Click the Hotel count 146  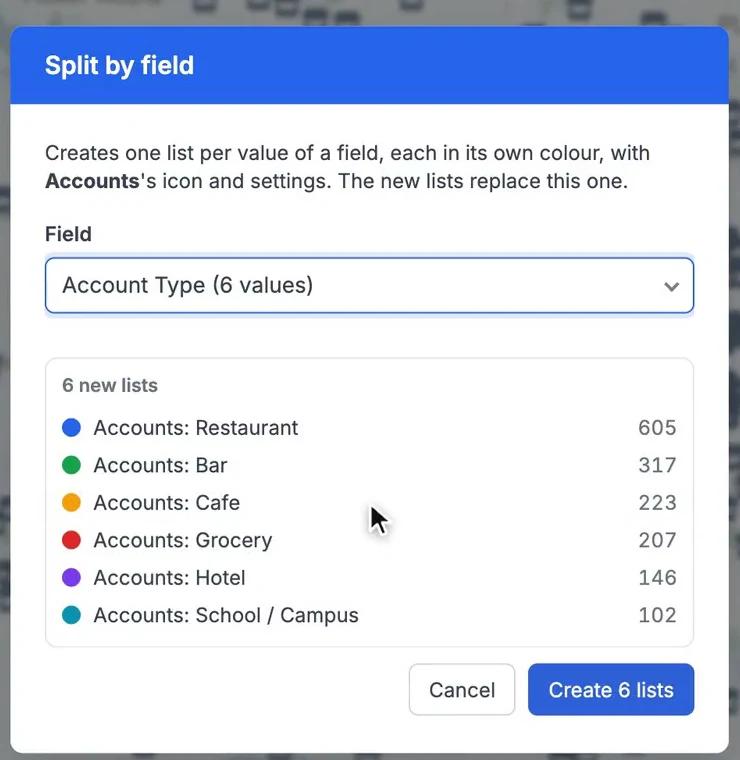[657, 578]
